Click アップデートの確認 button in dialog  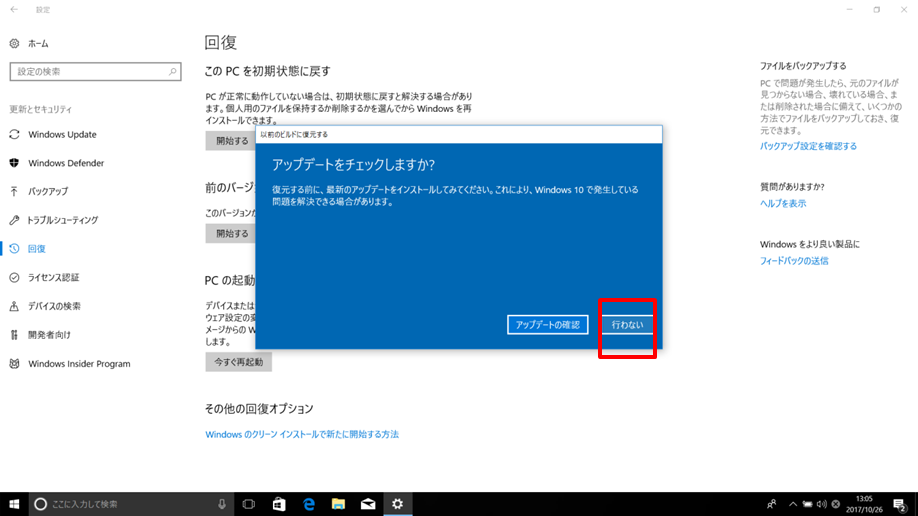point(547,324)
